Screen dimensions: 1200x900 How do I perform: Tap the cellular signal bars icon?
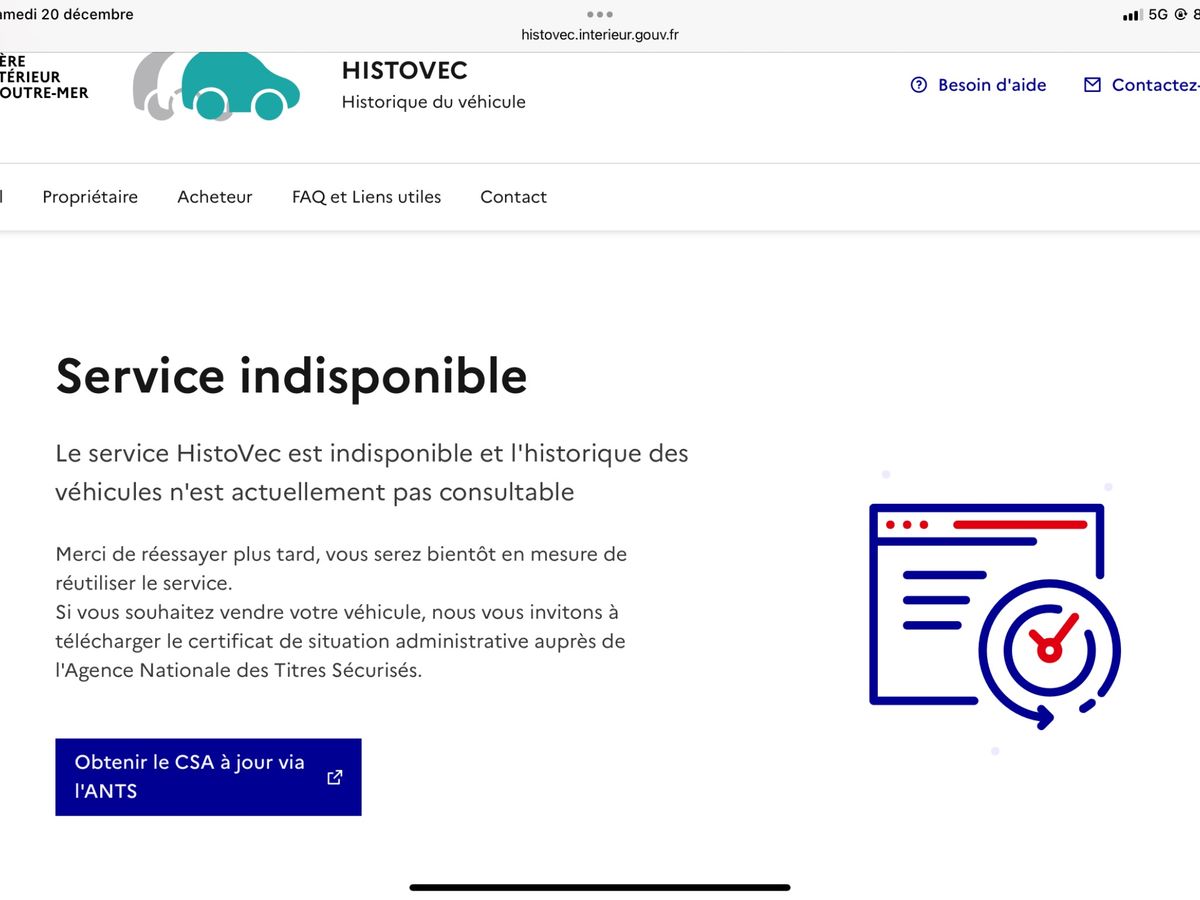pyautogui.click(x=1132, y=15)
